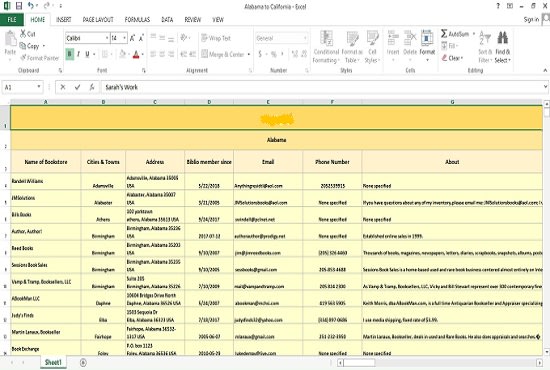Click the Copy icon

[x=23, y=46]
